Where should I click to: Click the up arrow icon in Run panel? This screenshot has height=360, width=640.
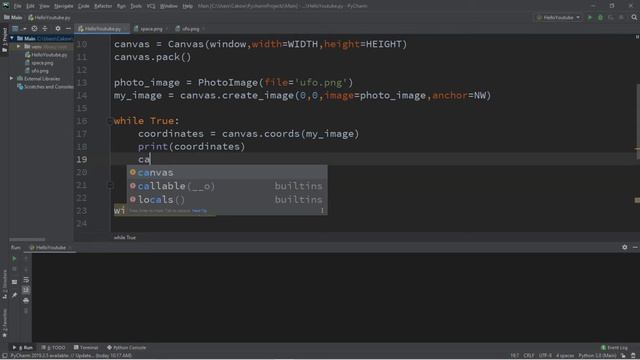point(26,258)
